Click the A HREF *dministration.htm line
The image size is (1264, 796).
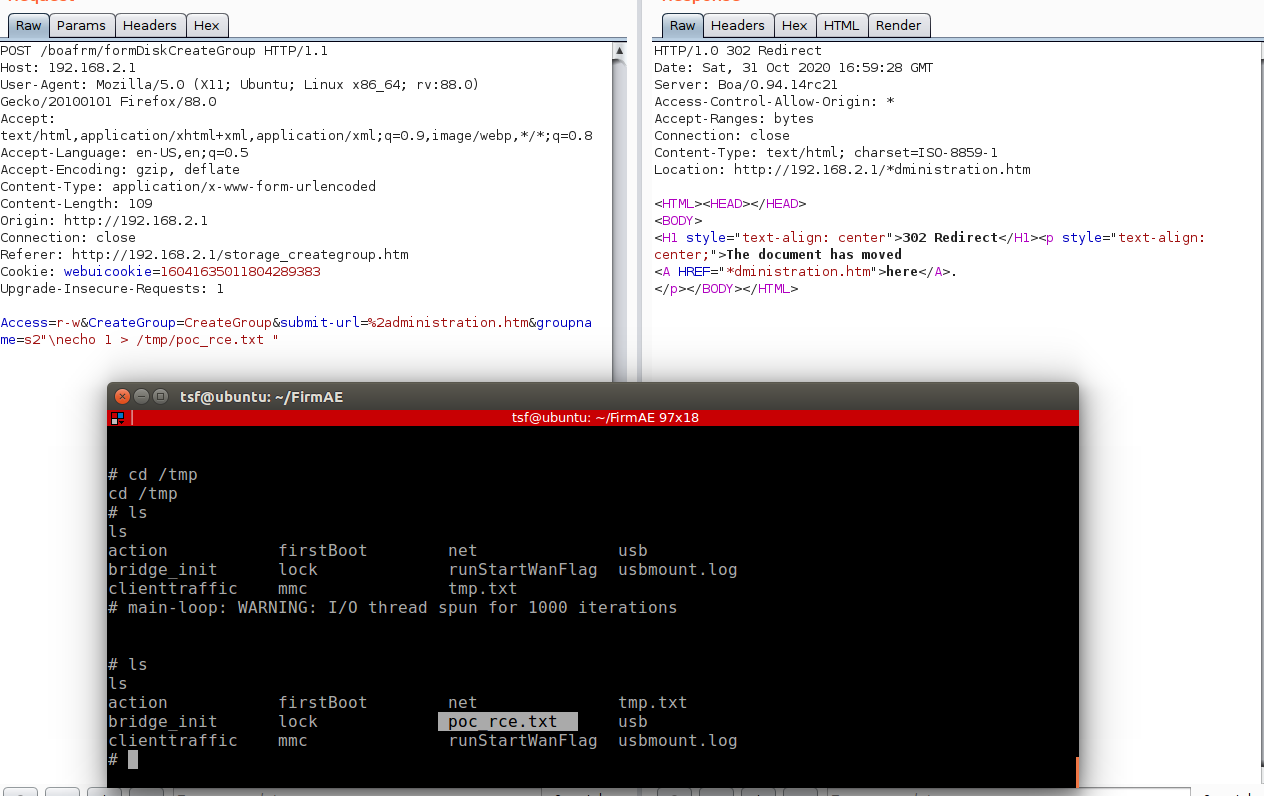[806, 272]
